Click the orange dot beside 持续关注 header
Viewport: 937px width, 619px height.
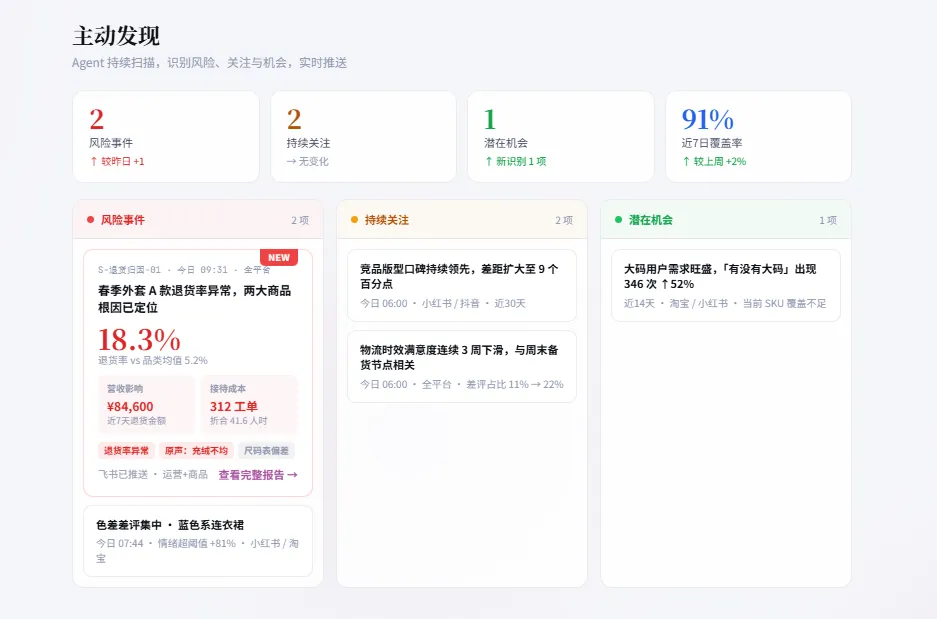point(354,220)
